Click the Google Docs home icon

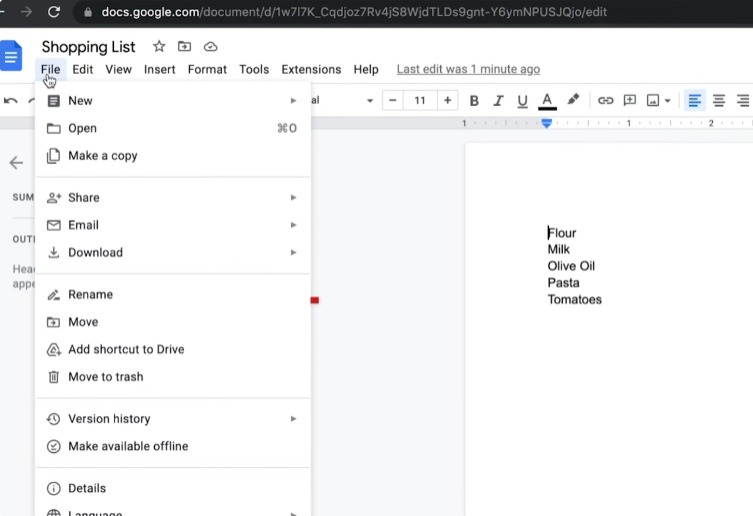(x=11, y=57)
